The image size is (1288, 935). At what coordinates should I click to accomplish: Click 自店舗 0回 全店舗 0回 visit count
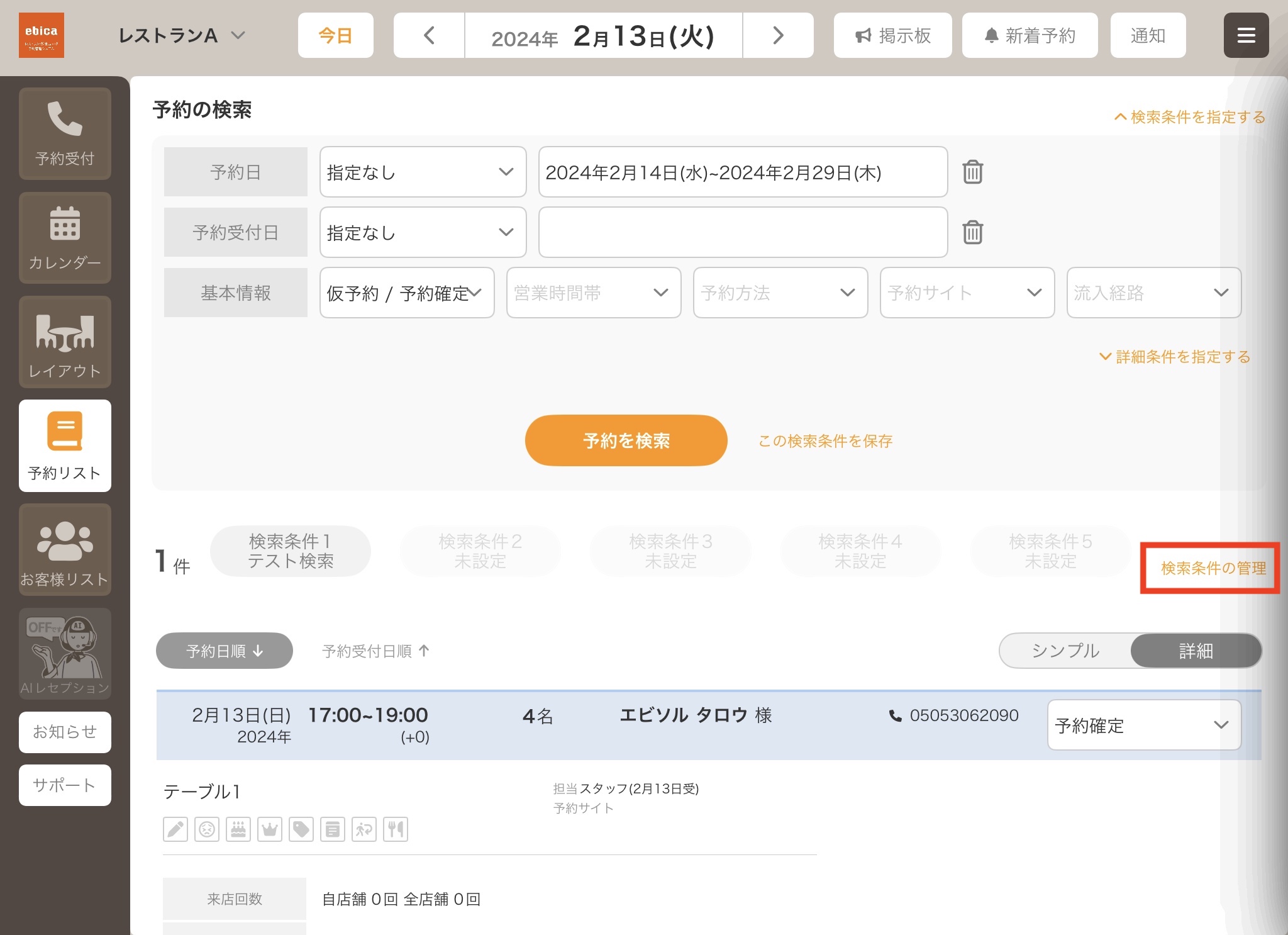click(401, 899)
